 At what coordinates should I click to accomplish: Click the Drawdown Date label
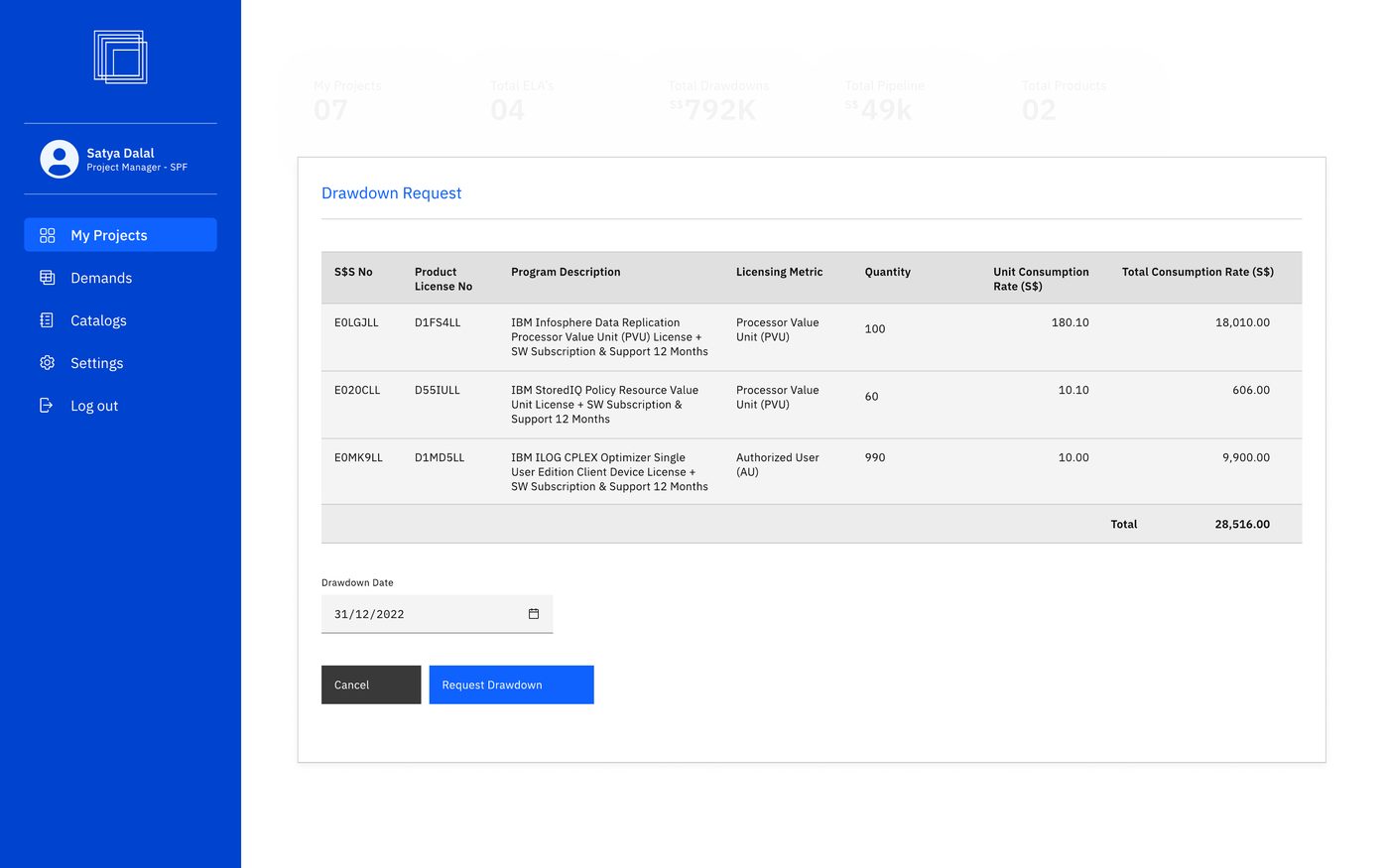click(357, 582)
